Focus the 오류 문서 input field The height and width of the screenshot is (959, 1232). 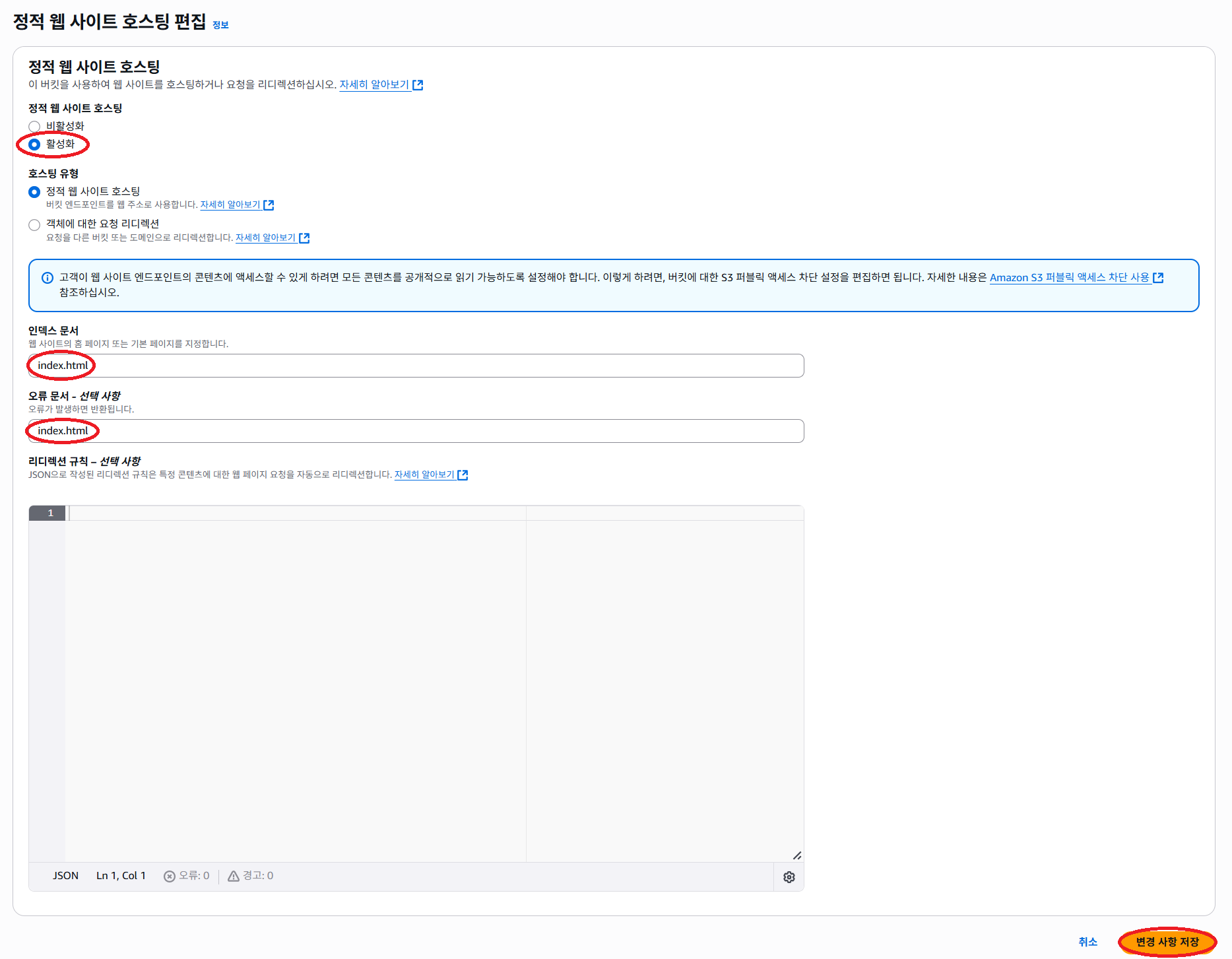click(416, 431)
